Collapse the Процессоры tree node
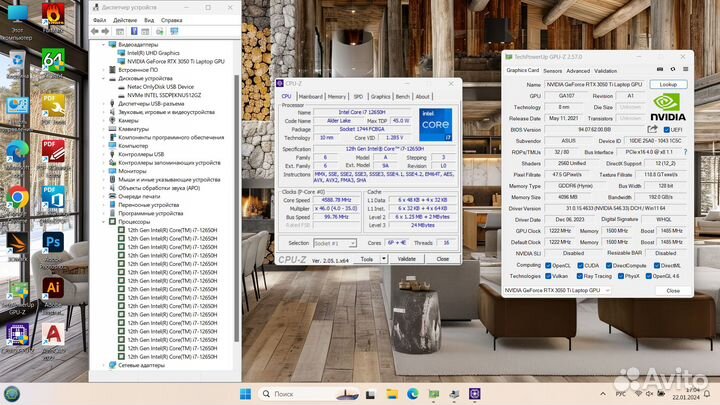This screenshot has width=720, height=405. [x=103, y=221]
